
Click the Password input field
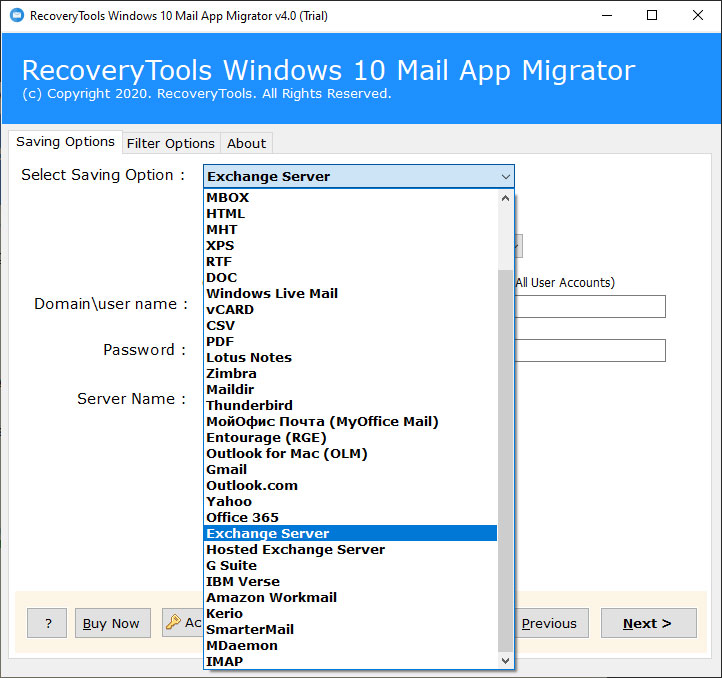[590, 351]
